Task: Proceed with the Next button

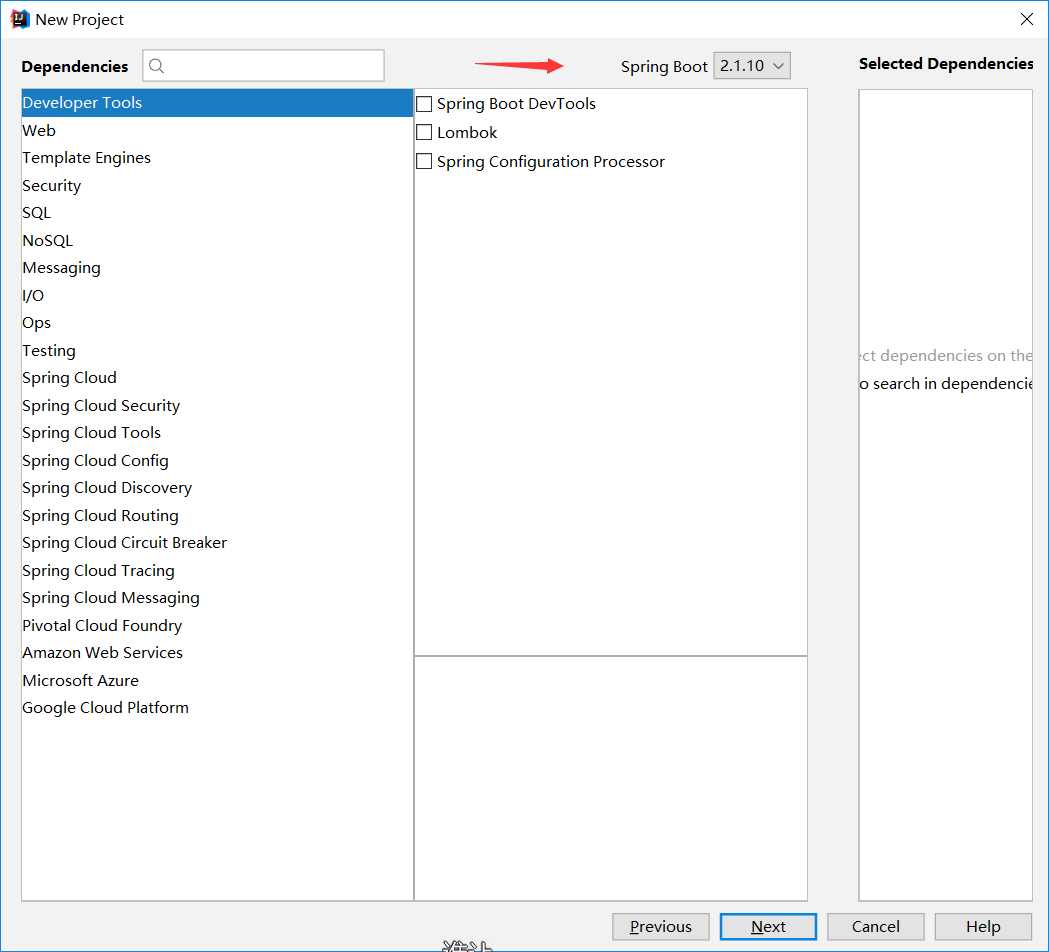Action: [x=768, y=927]
